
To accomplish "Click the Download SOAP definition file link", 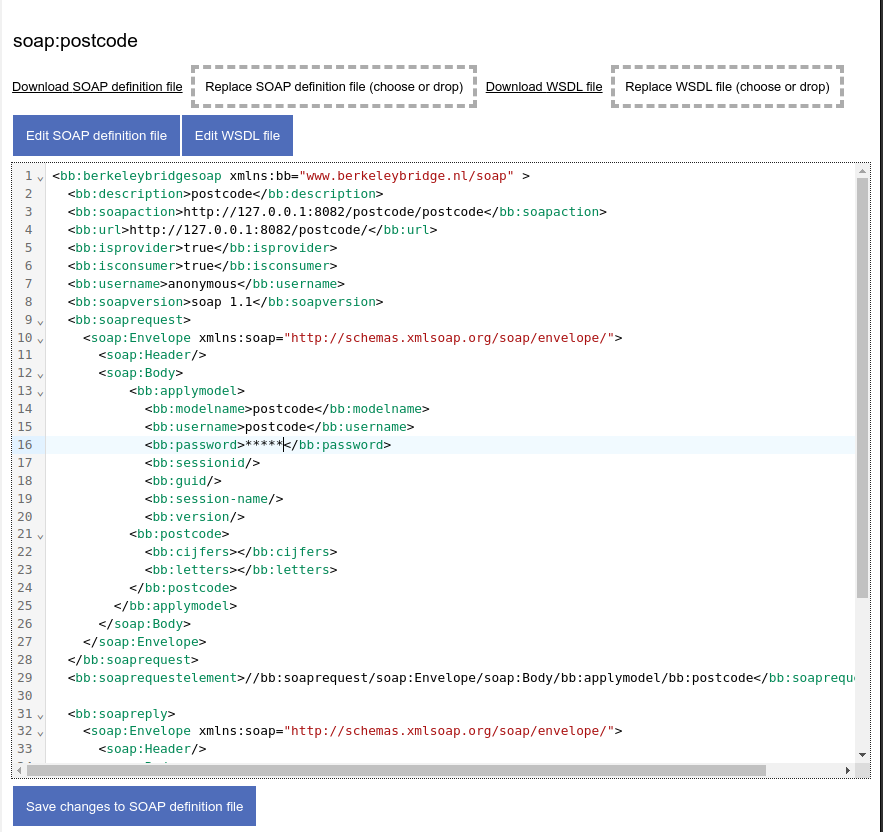I will tap(97, 87).
